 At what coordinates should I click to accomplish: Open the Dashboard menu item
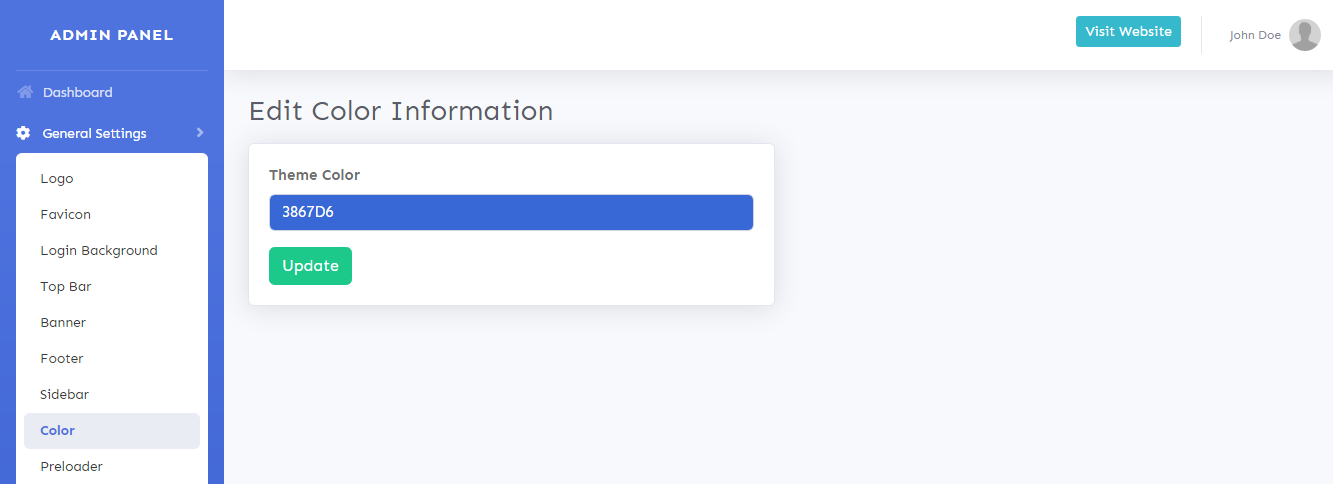pos(77,92)
